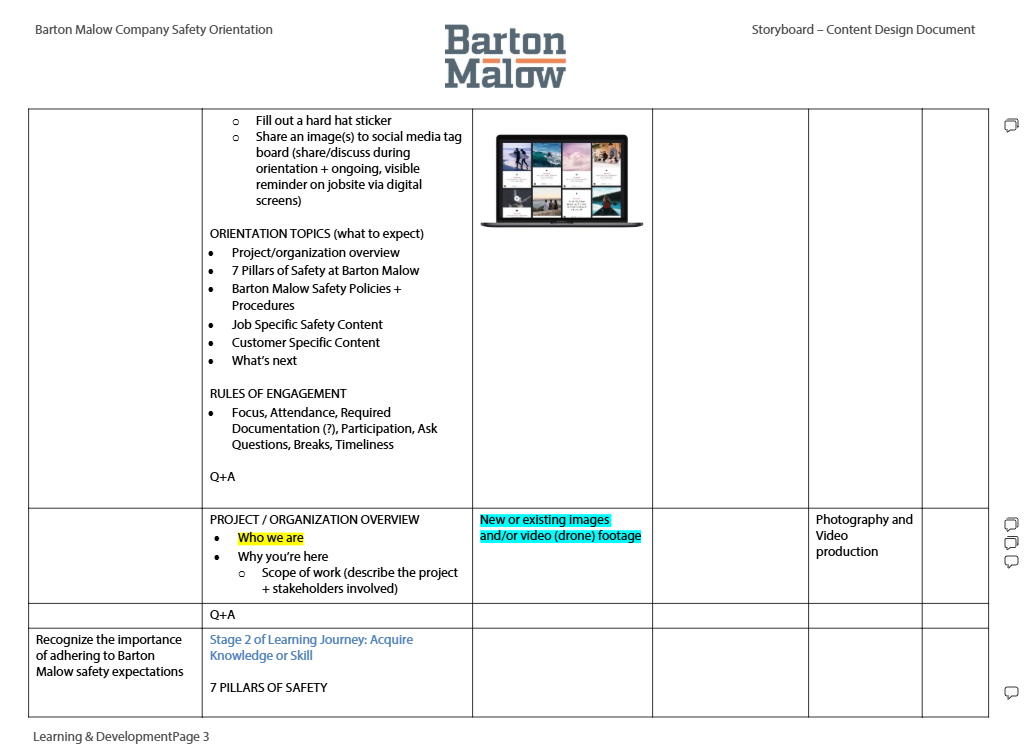Viewport: 1032px width, 750px height.
Task: Click the Barton Malow logo
Action: point(505,57)
